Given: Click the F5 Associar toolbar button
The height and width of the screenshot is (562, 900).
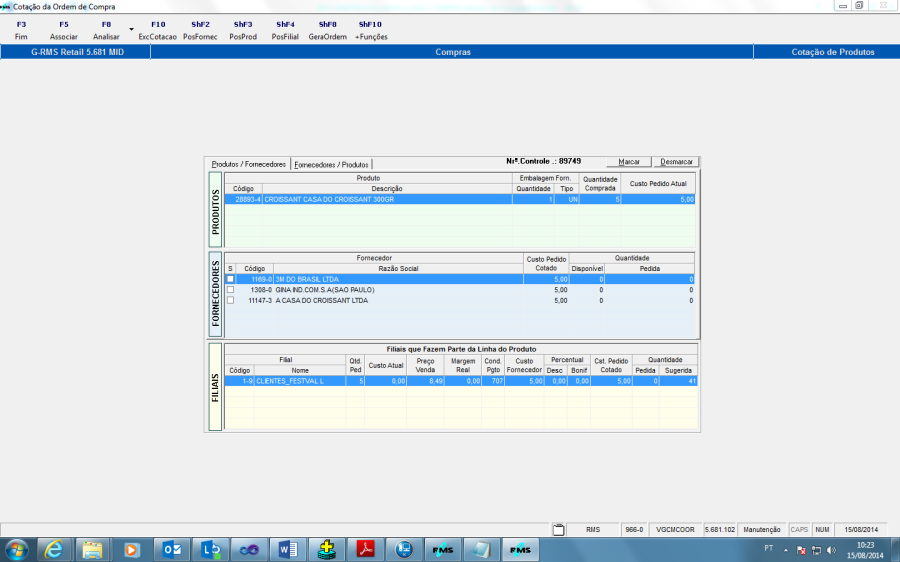Looking at the screenshot, I should pos(64,30).
